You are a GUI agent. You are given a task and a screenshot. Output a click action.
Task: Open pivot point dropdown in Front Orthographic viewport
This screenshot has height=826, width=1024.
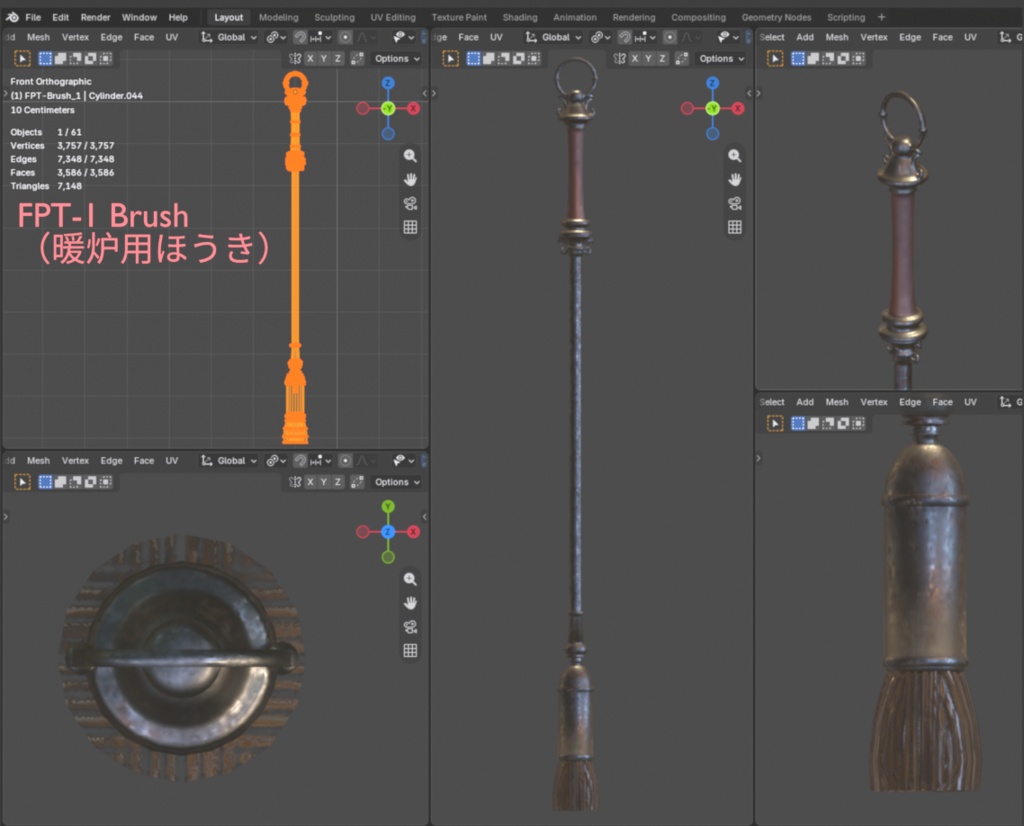(276, 37)
